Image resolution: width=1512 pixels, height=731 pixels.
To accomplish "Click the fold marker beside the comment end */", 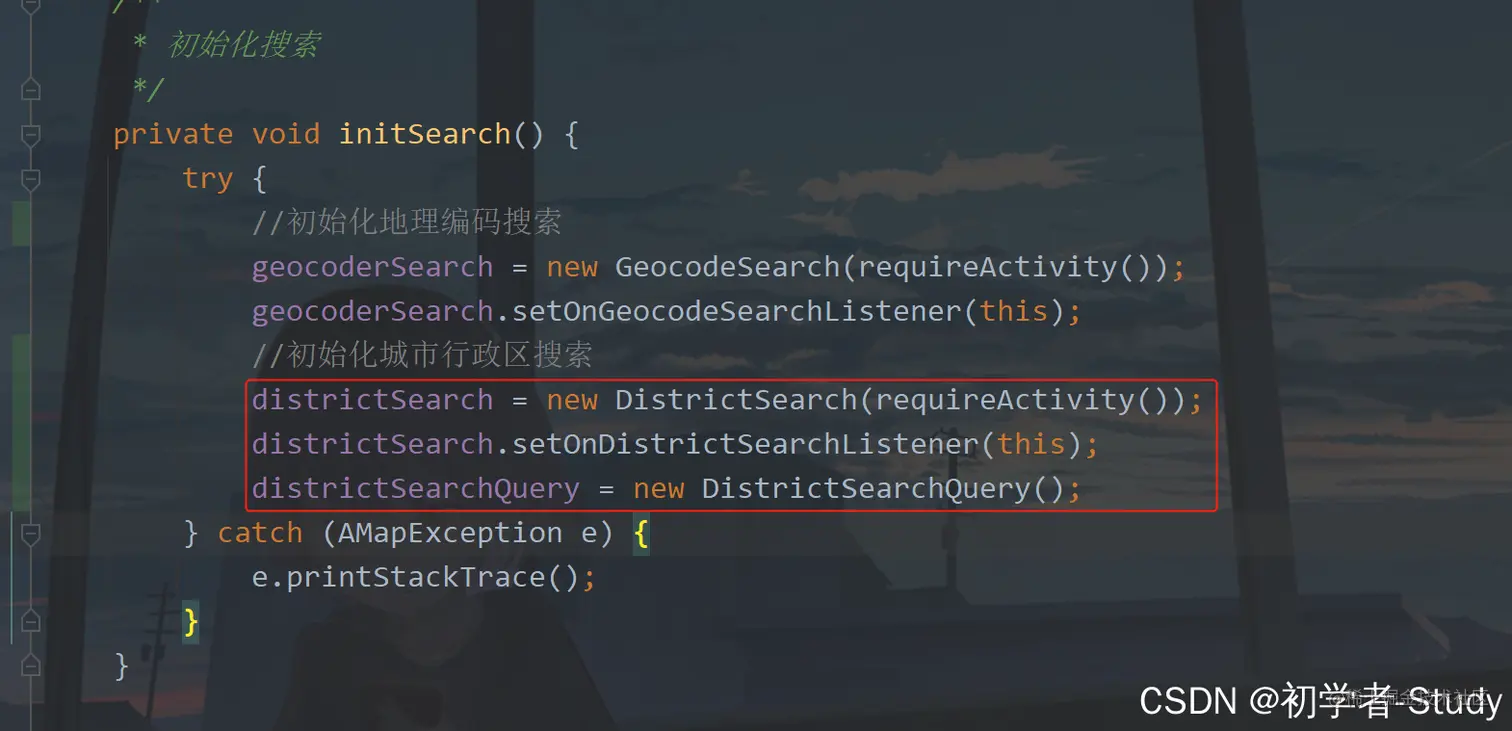I will tap(30, 90).
